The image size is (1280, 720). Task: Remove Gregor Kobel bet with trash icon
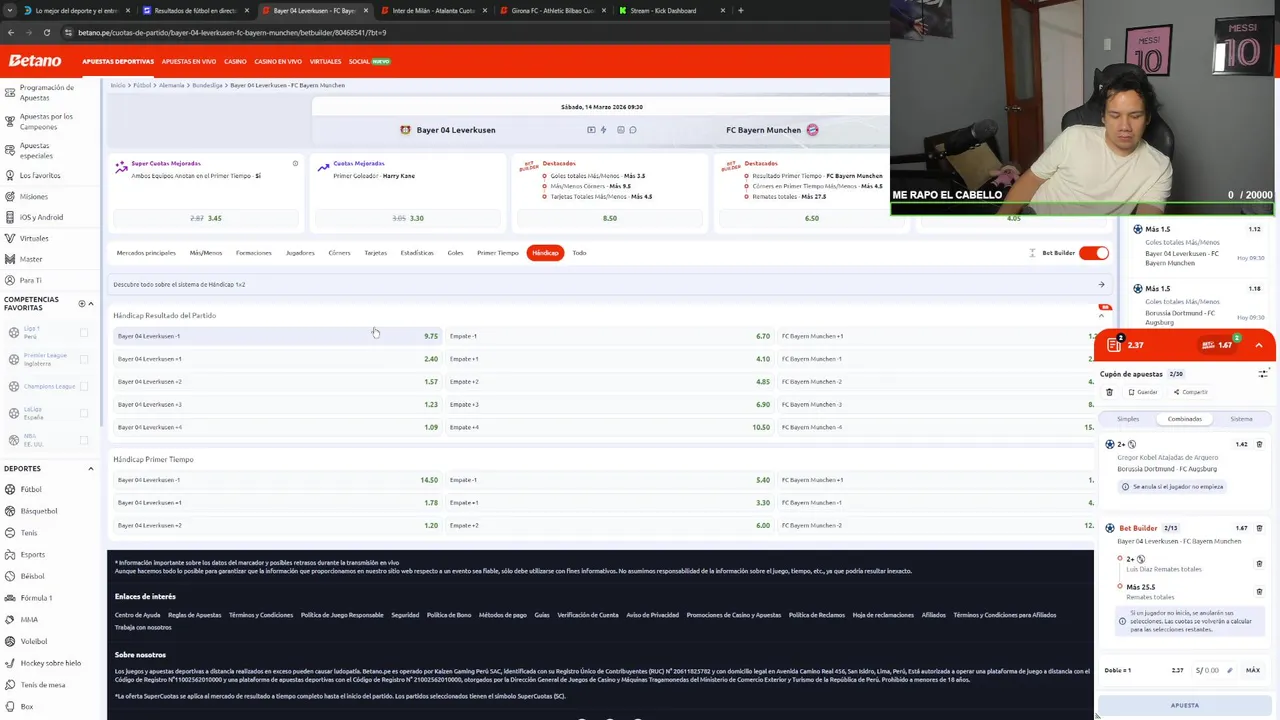pos(1259,444)
